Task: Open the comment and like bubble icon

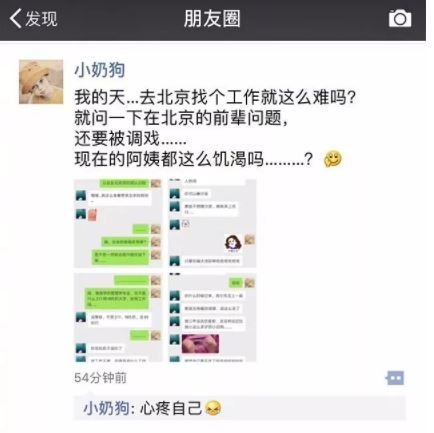Action: [395, 378]
